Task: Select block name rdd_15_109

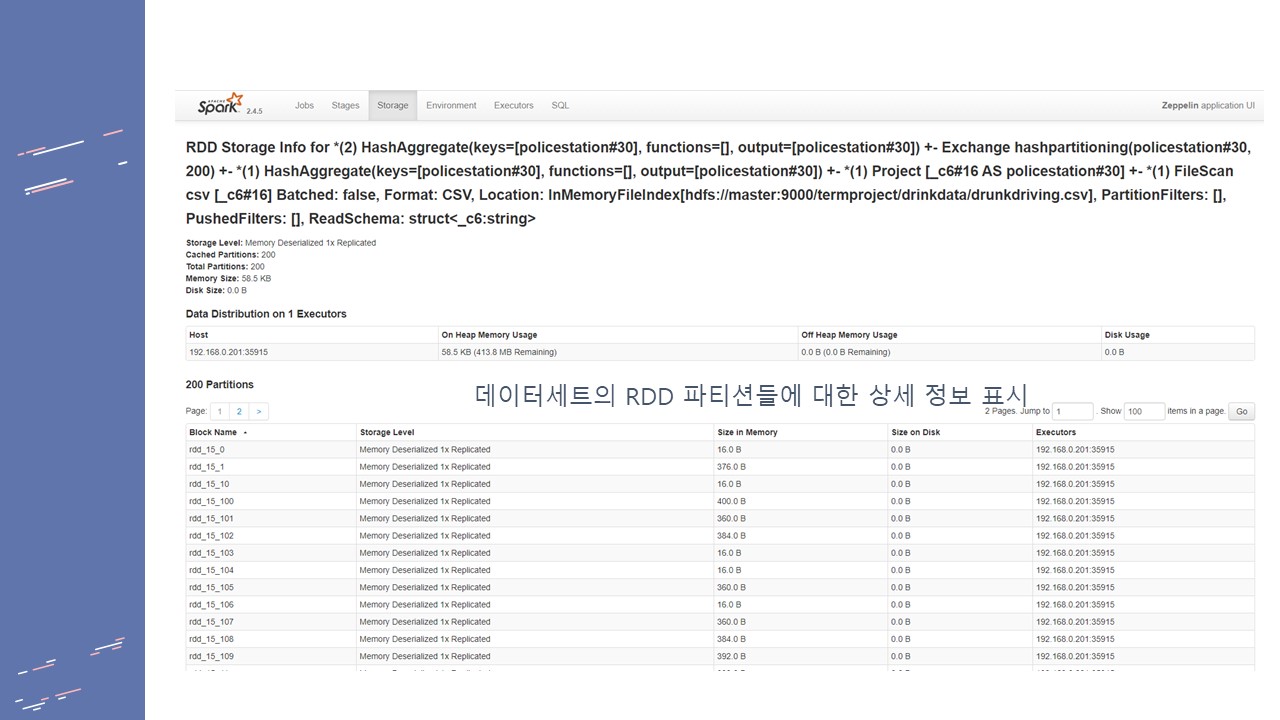Action: point(211,656)
